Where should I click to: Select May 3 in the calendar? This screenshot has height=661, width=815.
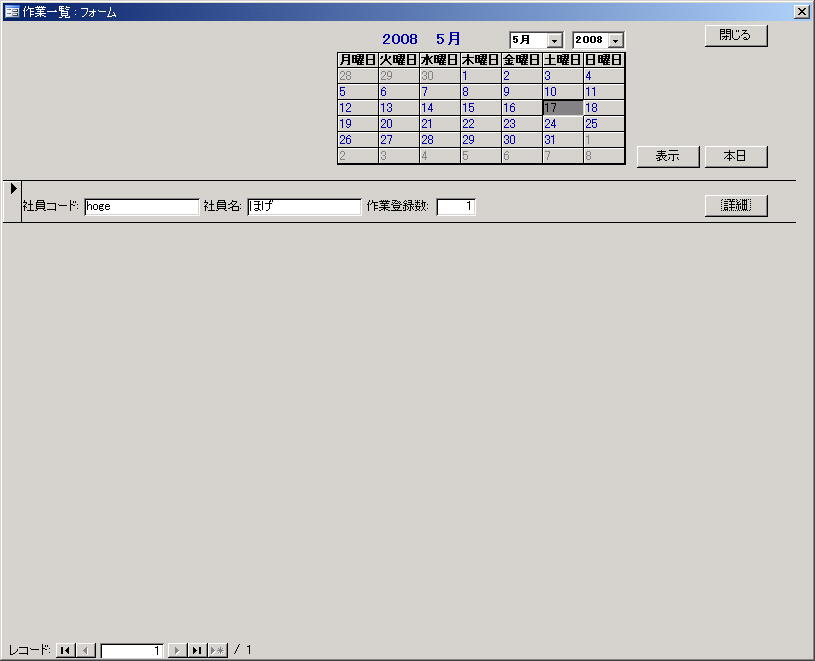coord(563,76)
